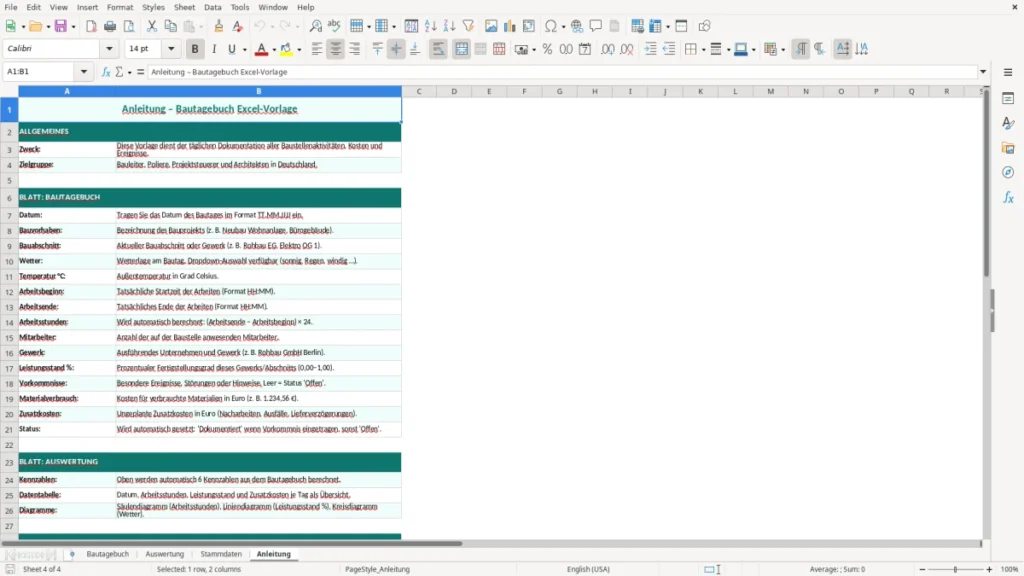
Task: Click the Clear Direct Formatting icon
Action: (x=238, y=26)
